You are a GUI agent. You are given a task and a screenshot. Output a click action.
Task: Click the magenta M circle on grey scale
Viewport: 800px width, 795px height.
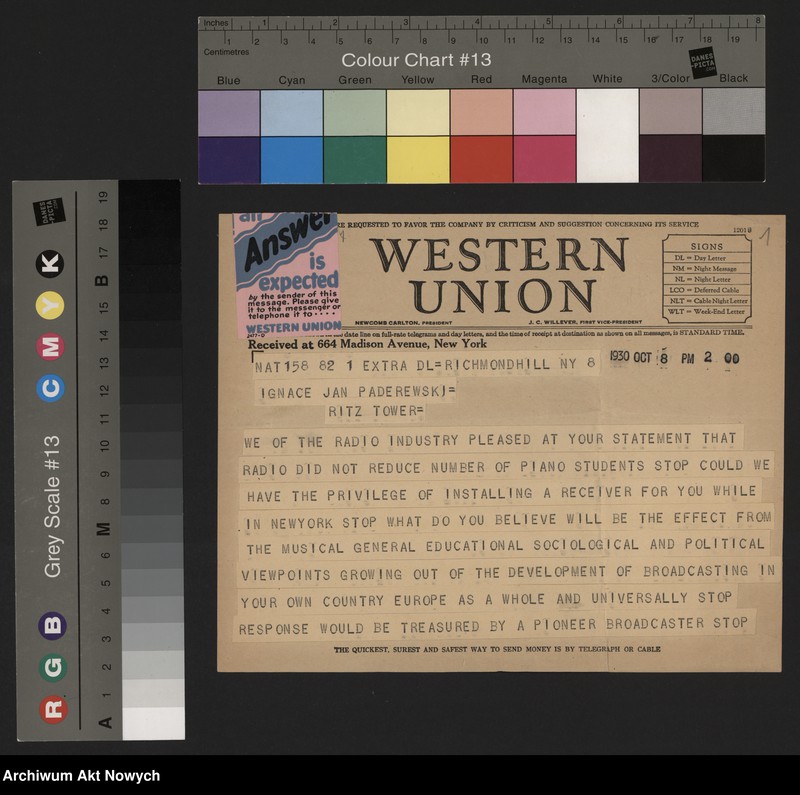[50, 346]
